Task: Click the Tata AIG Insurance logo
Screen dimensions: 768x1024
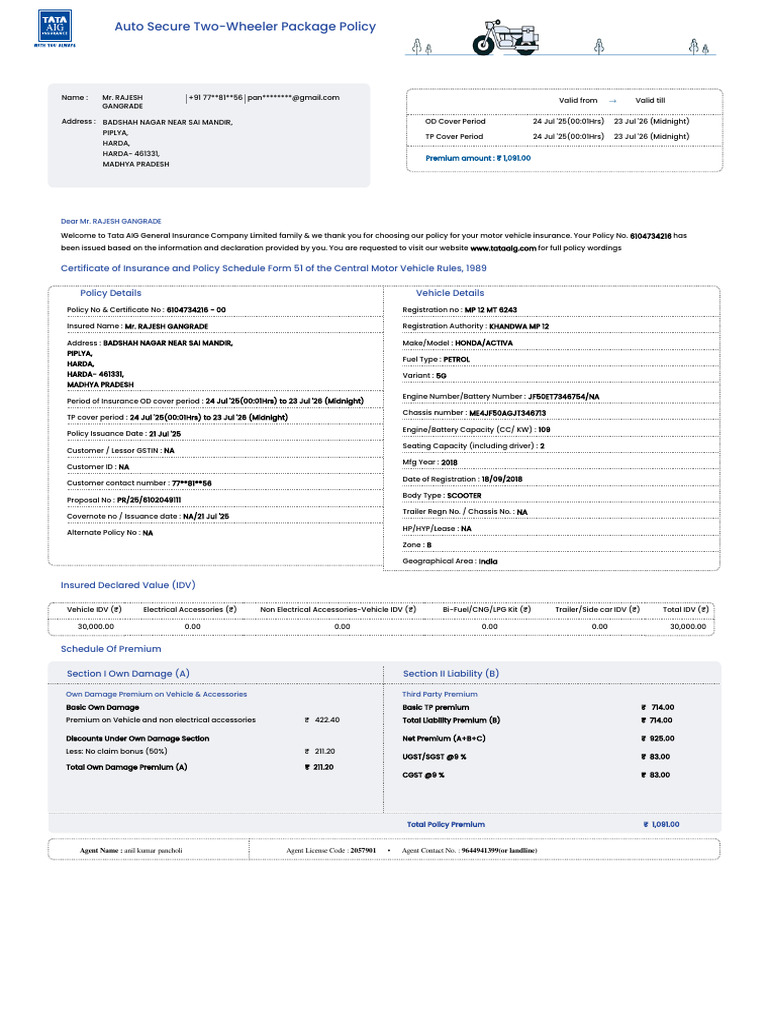Action: click(55, 28)
